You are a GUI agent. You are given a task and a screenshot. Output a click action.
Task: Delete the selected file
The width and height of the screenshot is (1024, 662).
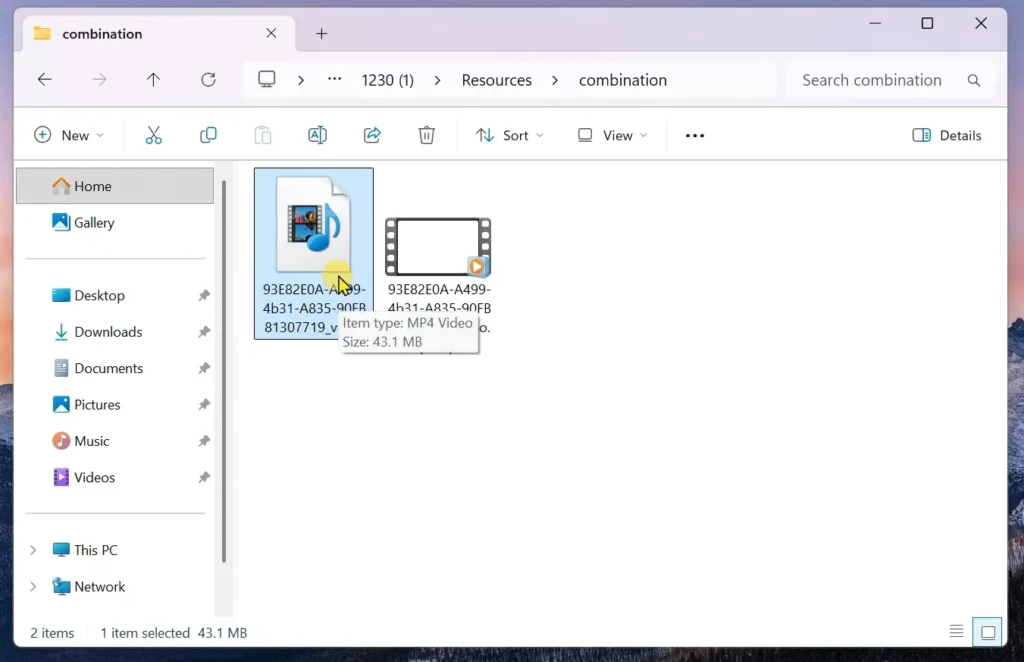[x=426, y=134]
